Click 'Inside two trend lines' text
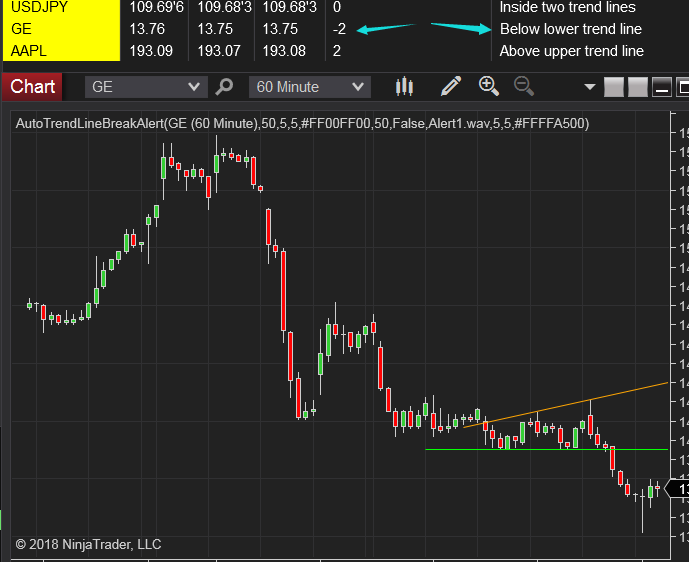 point(568,7)
